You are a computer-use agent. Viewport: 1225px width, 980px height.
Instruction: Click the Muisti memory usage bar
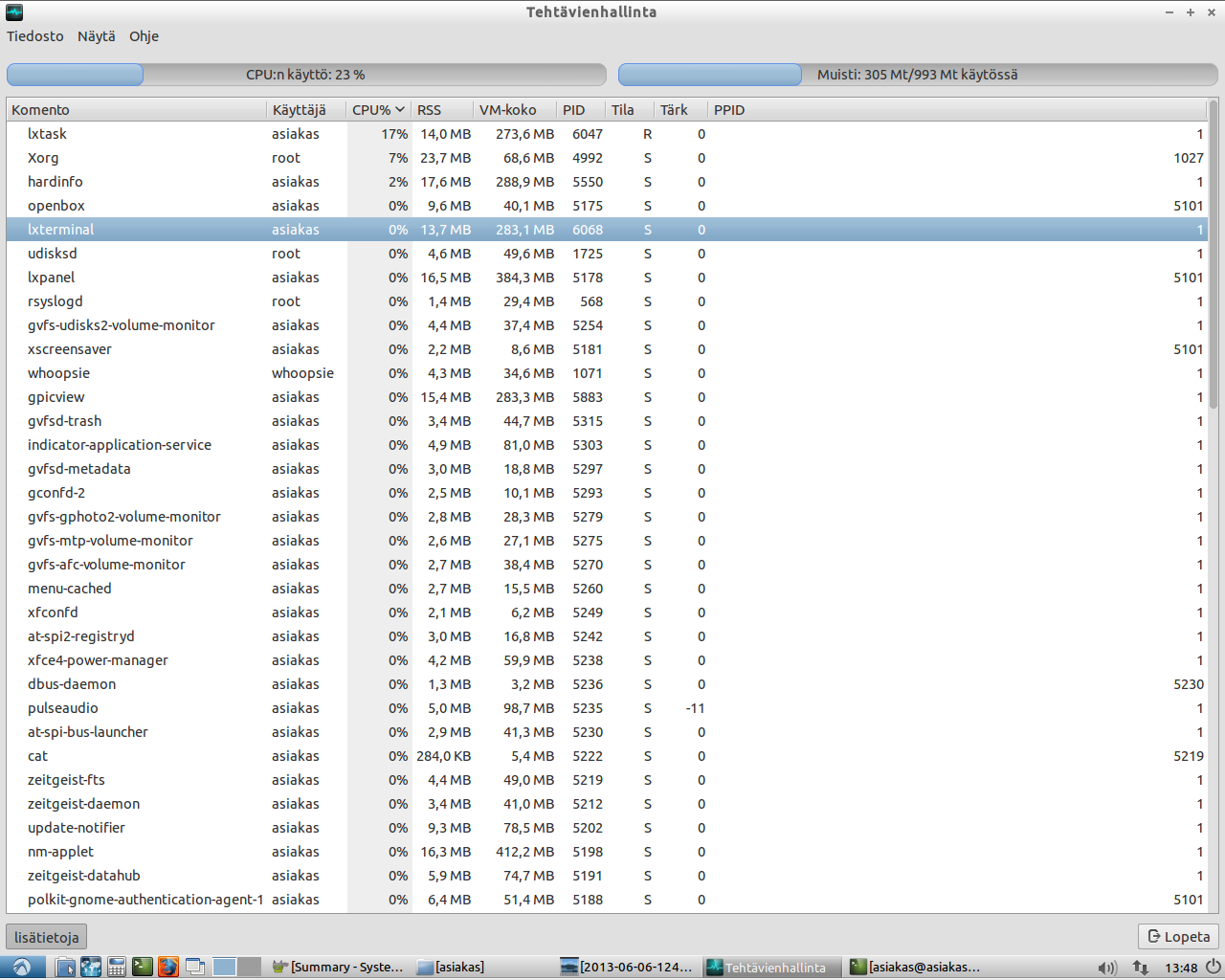pos(918,75)
